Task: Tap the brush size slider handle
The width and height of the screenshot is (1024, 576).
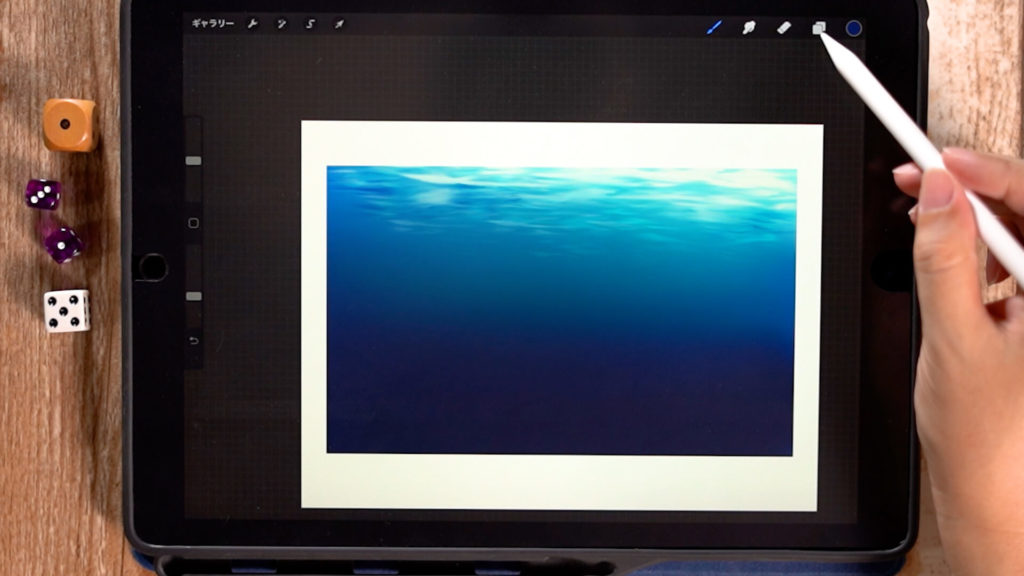Action: [x=194, y=160]
